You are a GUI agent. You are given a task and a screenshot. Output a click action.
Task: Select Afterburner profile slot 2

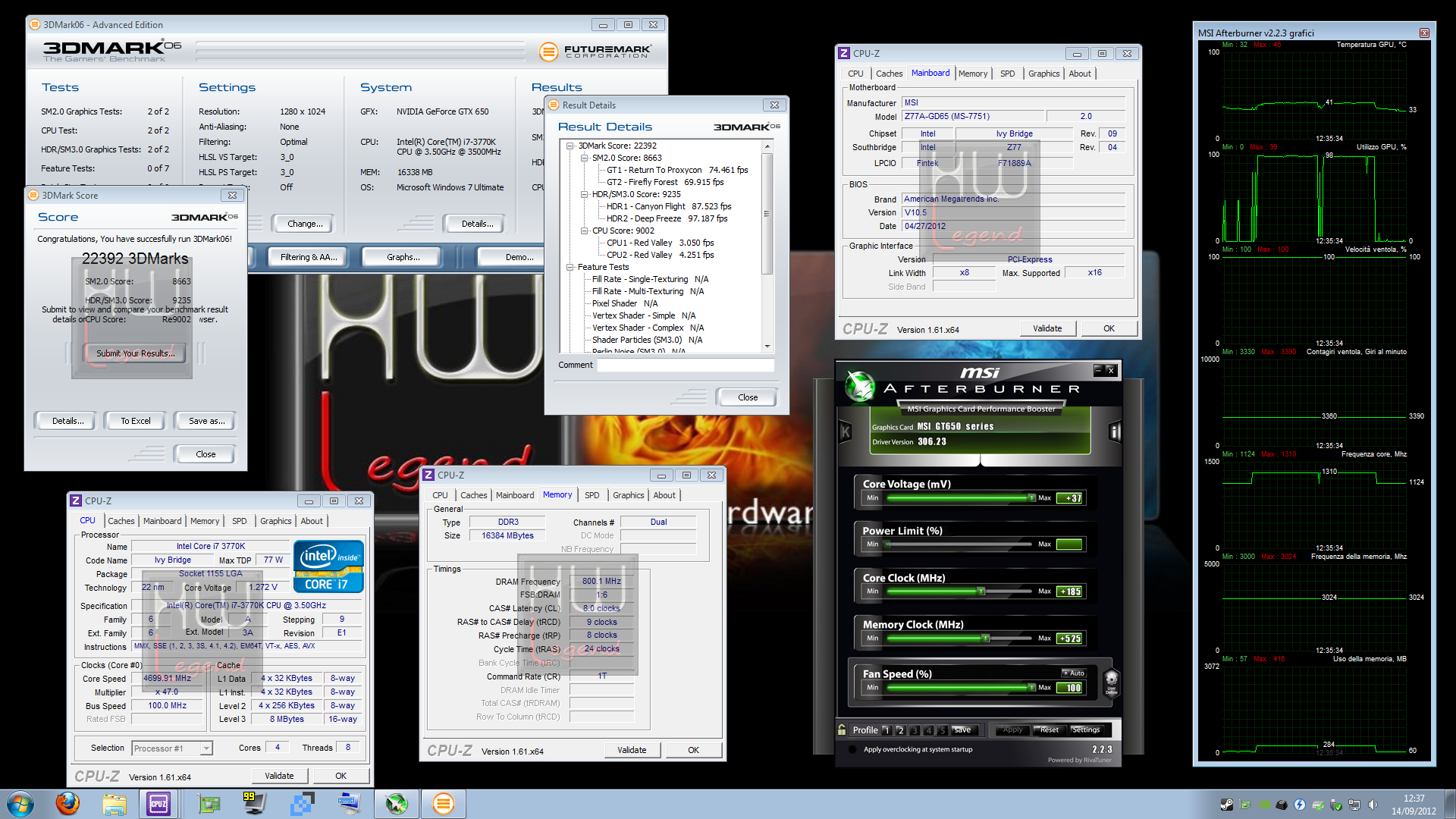[900, 730]
